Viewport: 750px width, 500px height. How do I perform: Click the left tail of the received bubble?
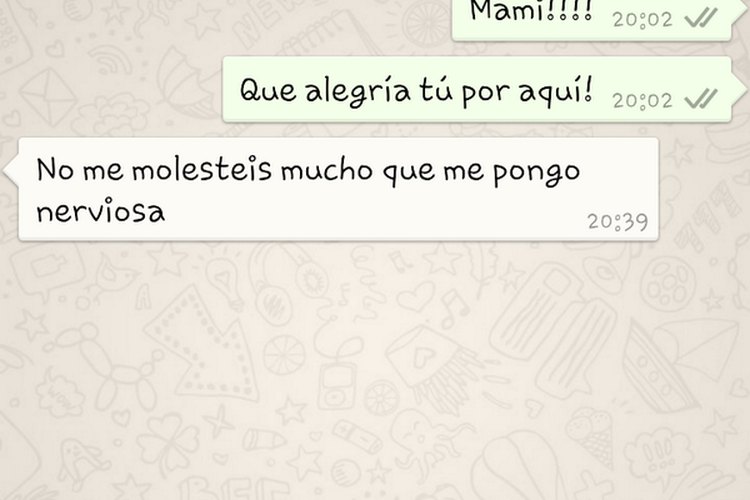click(11, 169)
